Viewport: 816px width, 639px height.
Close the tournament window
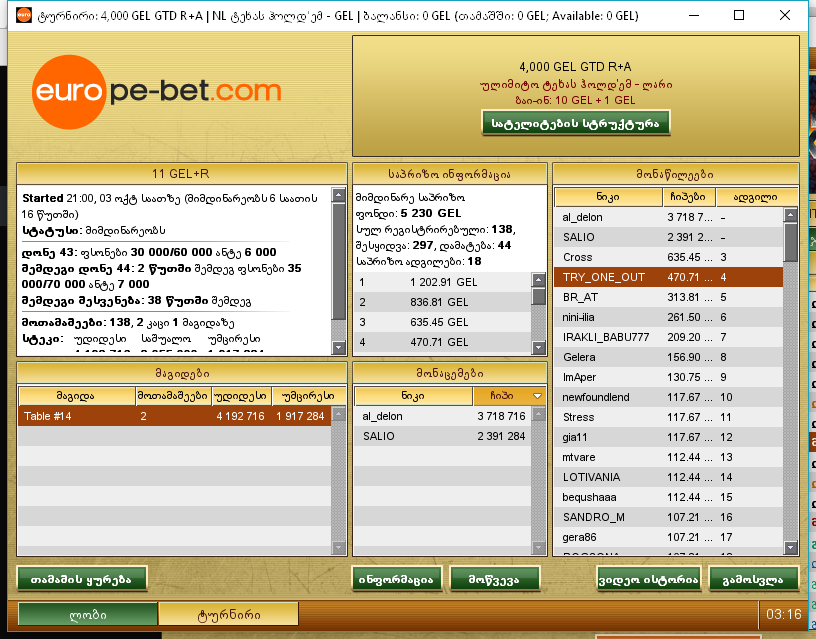(x=785, y=15)
